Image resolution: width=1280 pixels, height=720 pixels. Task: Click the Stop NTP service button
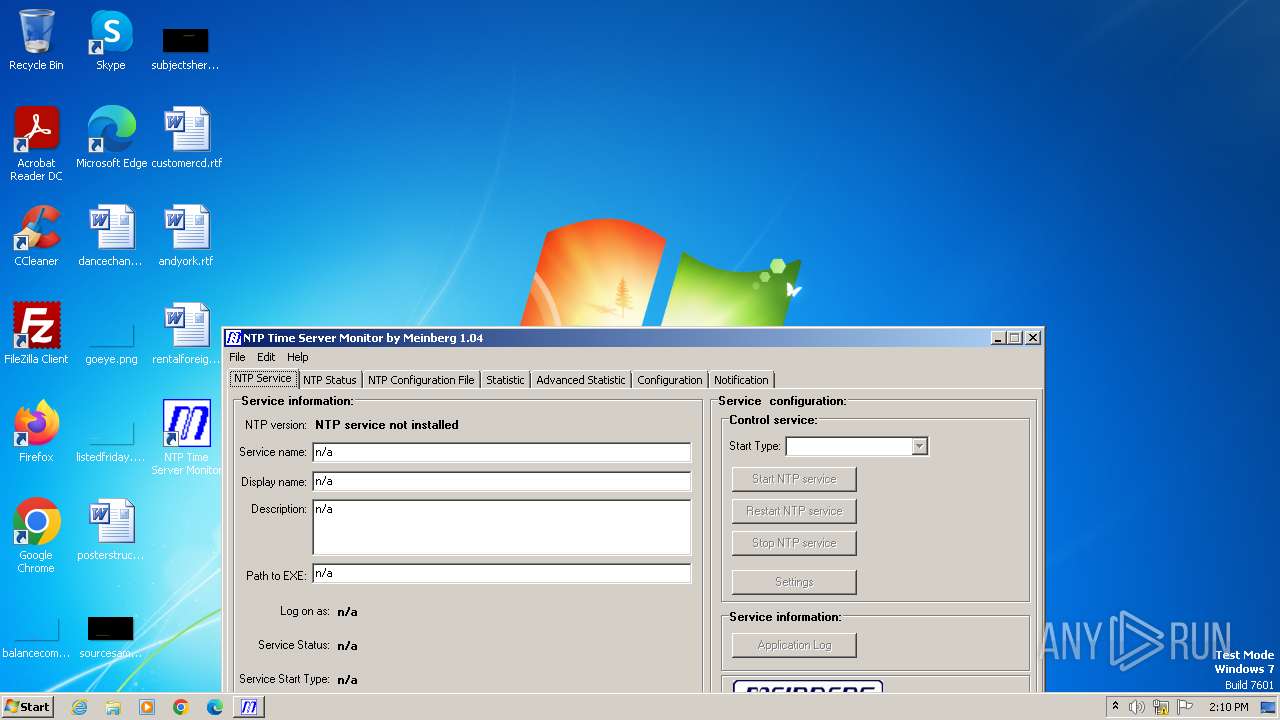[794, 543]
